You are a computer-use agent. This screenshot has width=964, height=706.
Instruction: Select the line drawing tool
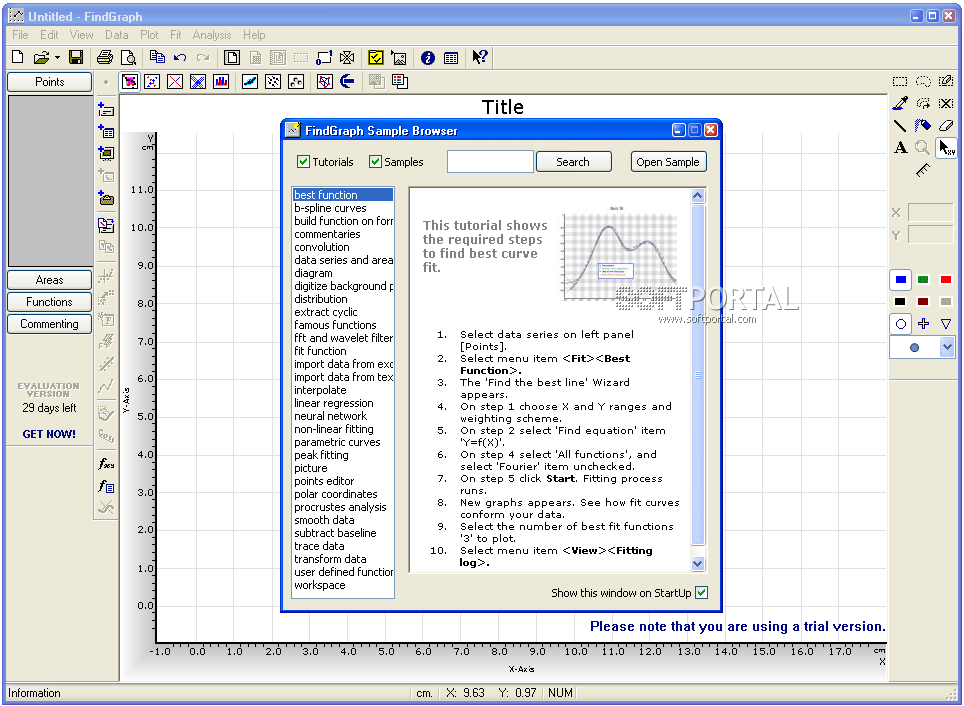[x=900, y=125]
